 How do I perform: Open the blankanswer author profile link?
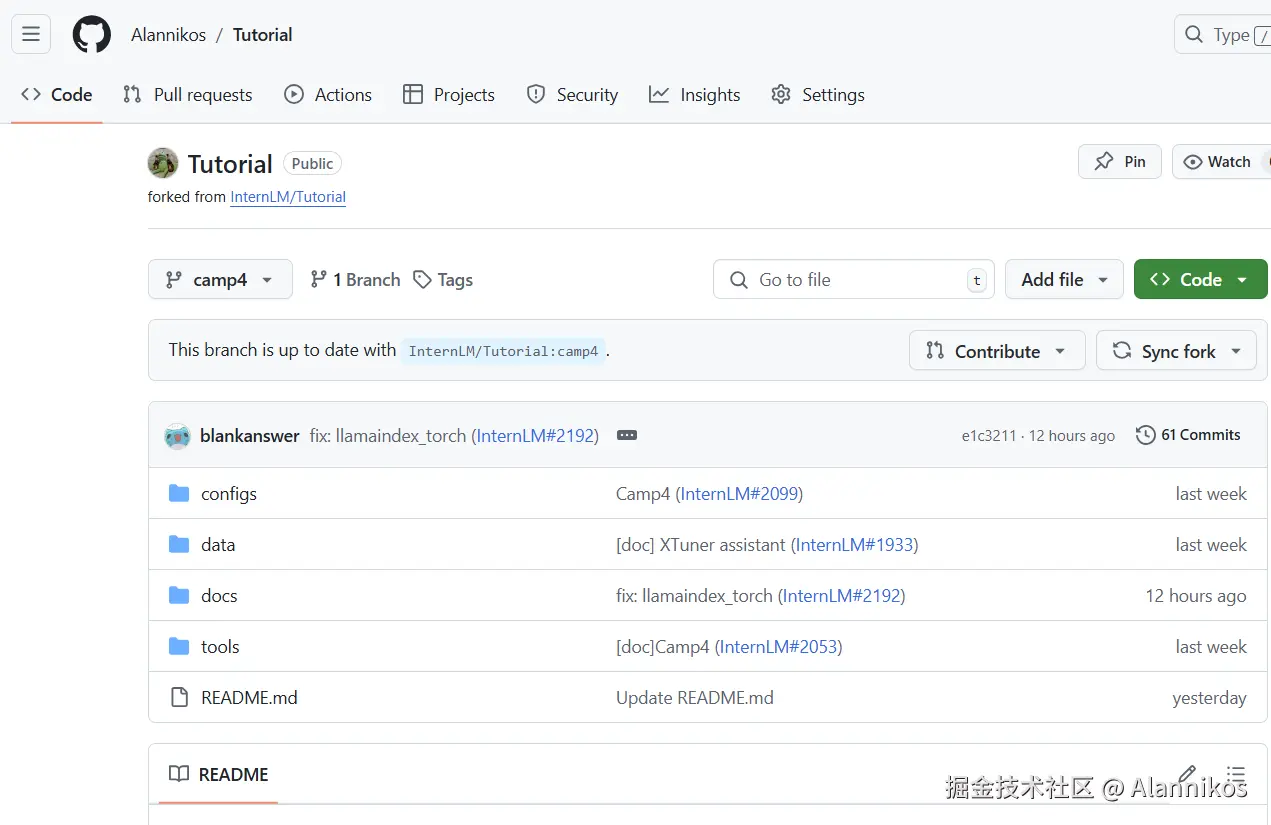250,436
